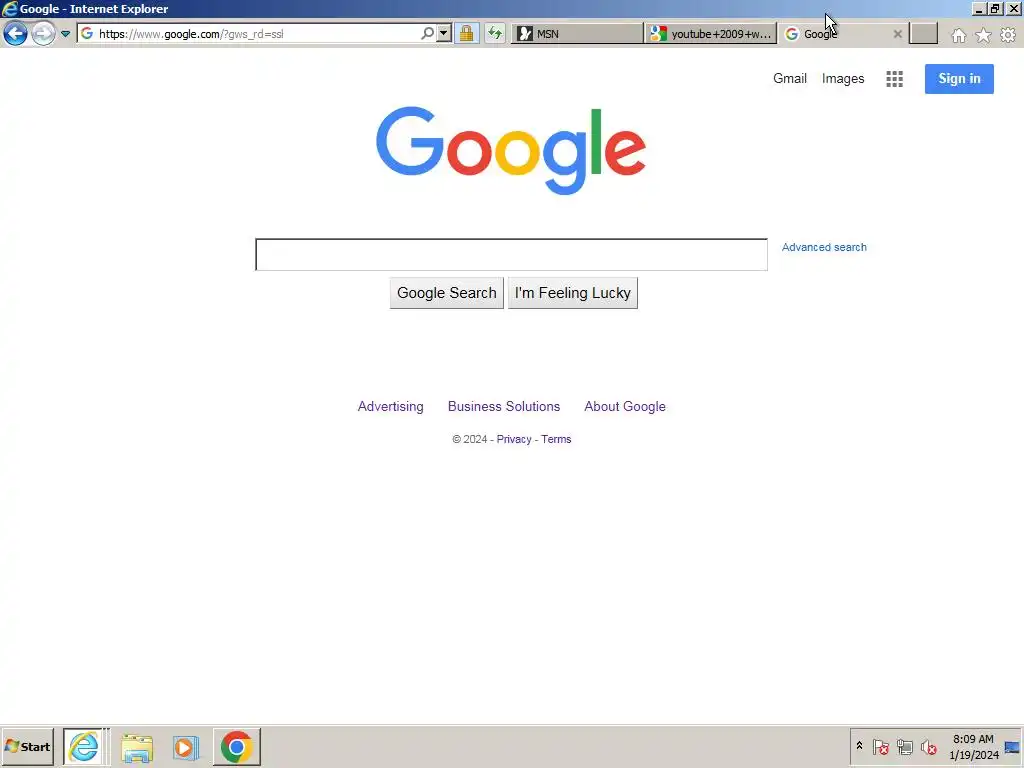This screenshot has height=768, width=1024.
Task: Click the search magnifier in address bar
Action: (x=427, y=33)
